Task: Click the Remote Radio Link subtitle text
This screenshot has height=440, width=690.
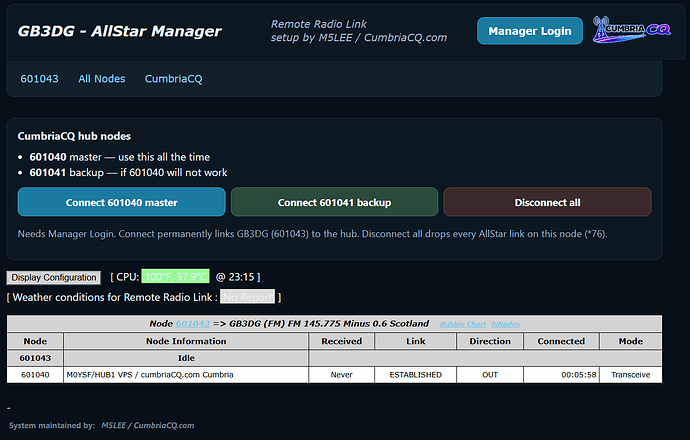Action: pos(319,24)
